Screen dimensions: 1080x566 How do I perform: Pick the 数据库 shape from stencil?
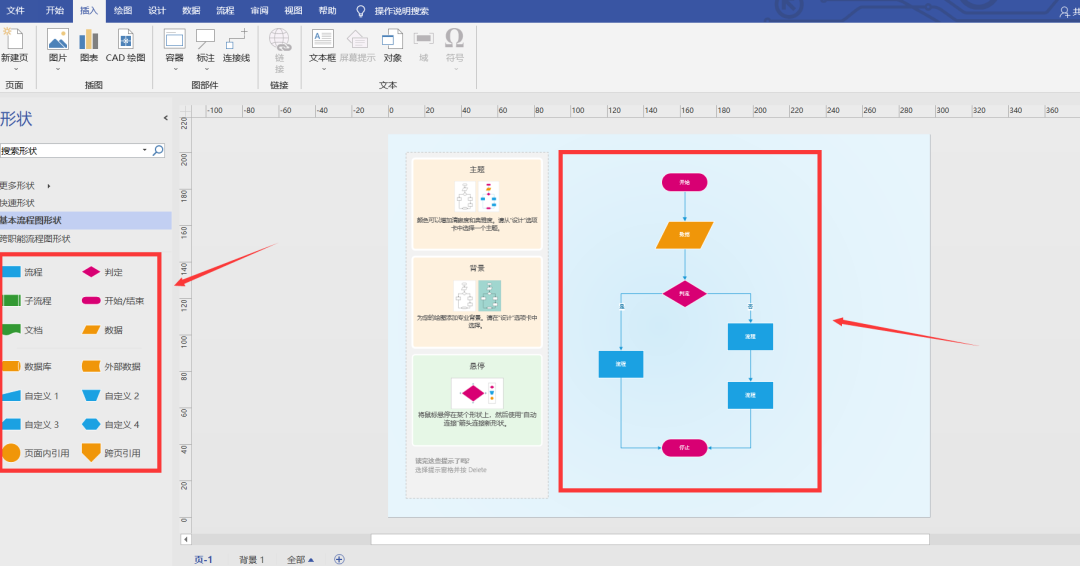11,367
